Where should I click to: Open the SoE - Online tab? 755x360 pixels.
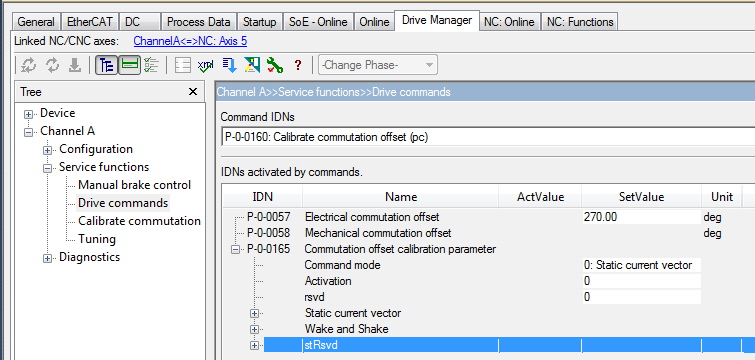(x=318, y=22)
